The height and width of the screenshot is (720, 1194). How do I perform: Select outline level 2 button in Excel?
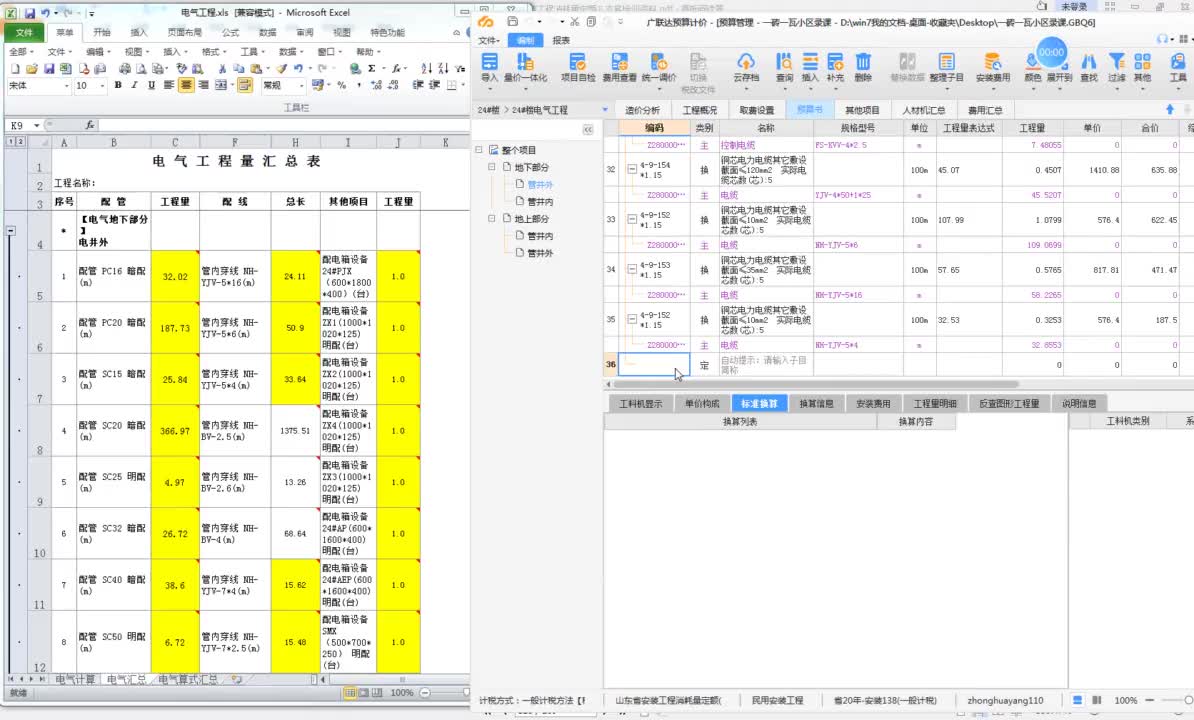(20, 142)
